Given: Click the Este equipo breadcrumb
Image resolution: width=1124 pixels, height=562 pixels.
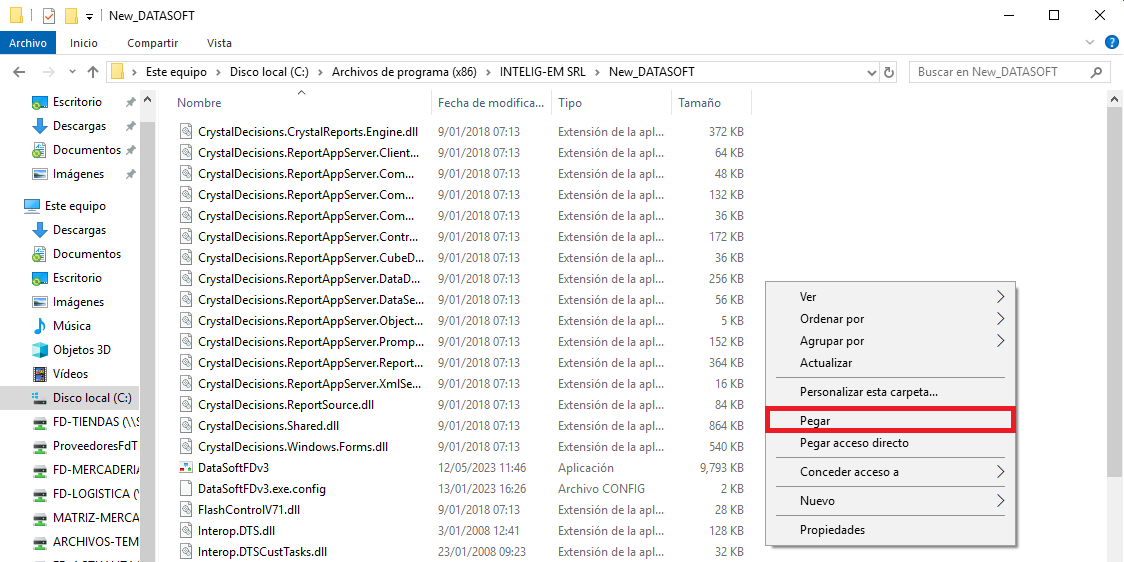Looking at the screenshot, I should pos(176,72).
